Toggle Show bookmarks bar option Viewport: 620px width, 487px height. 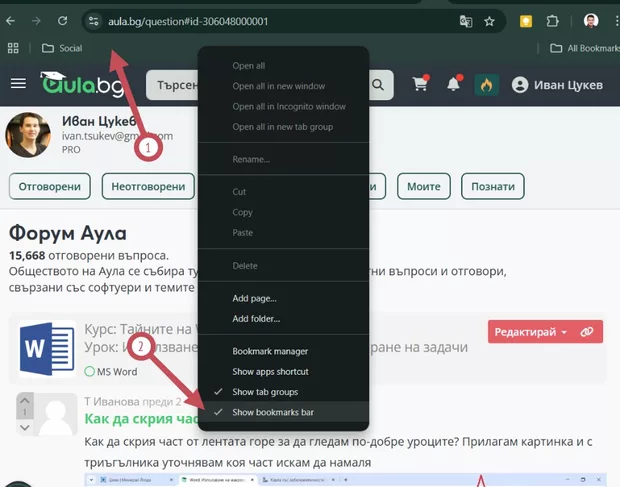point(283,412)
